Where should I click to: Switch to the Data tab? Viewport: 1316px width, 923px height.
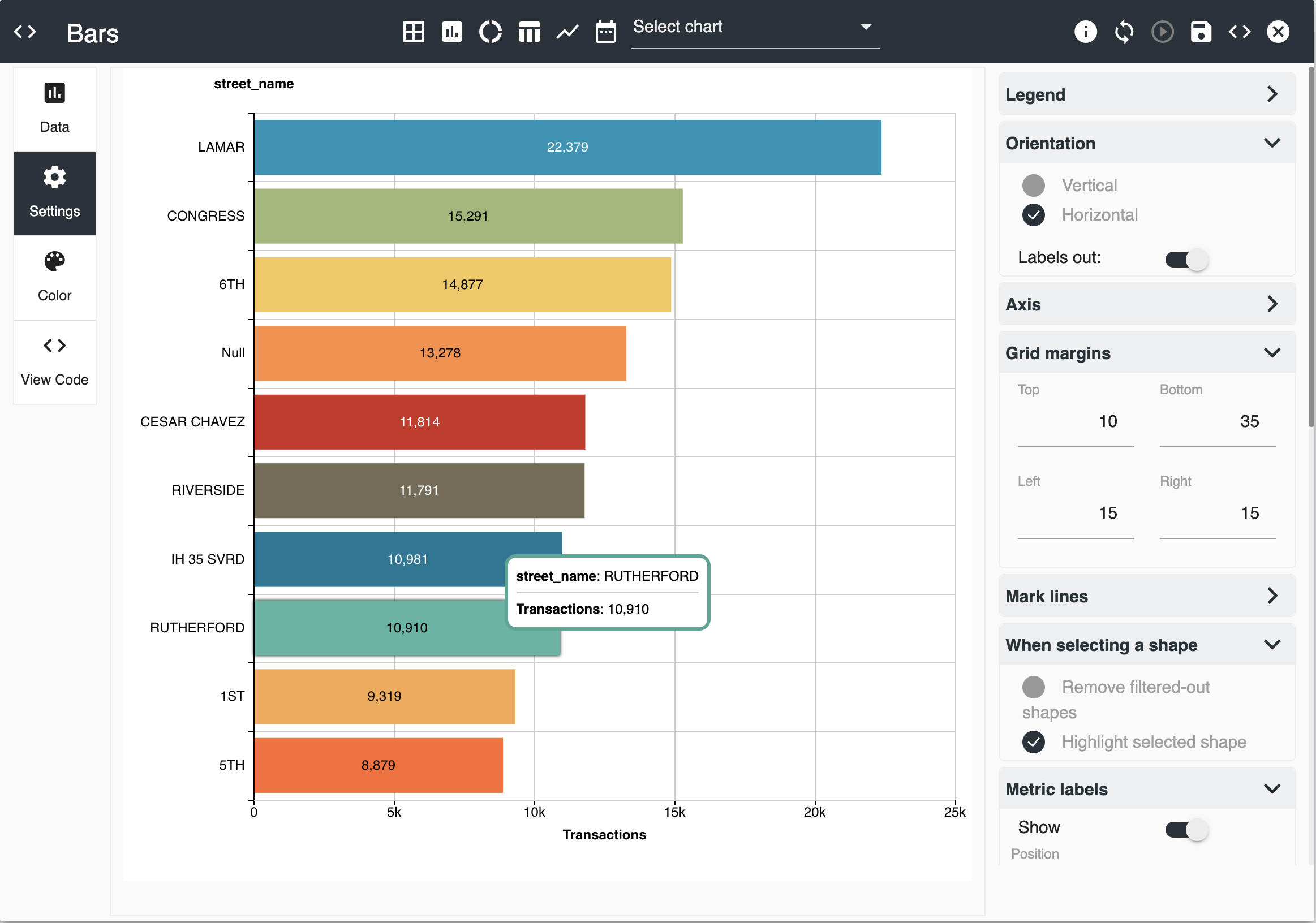tap(54, 108)
